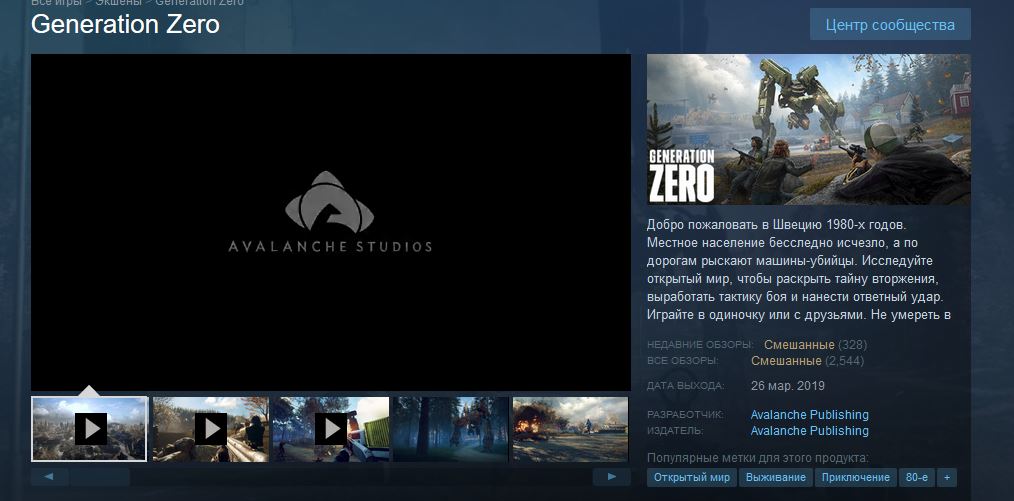Image resolution: width=1014 pixels, height=501 pixels.
Task: Click the main video player area
Action: [330, 222]
